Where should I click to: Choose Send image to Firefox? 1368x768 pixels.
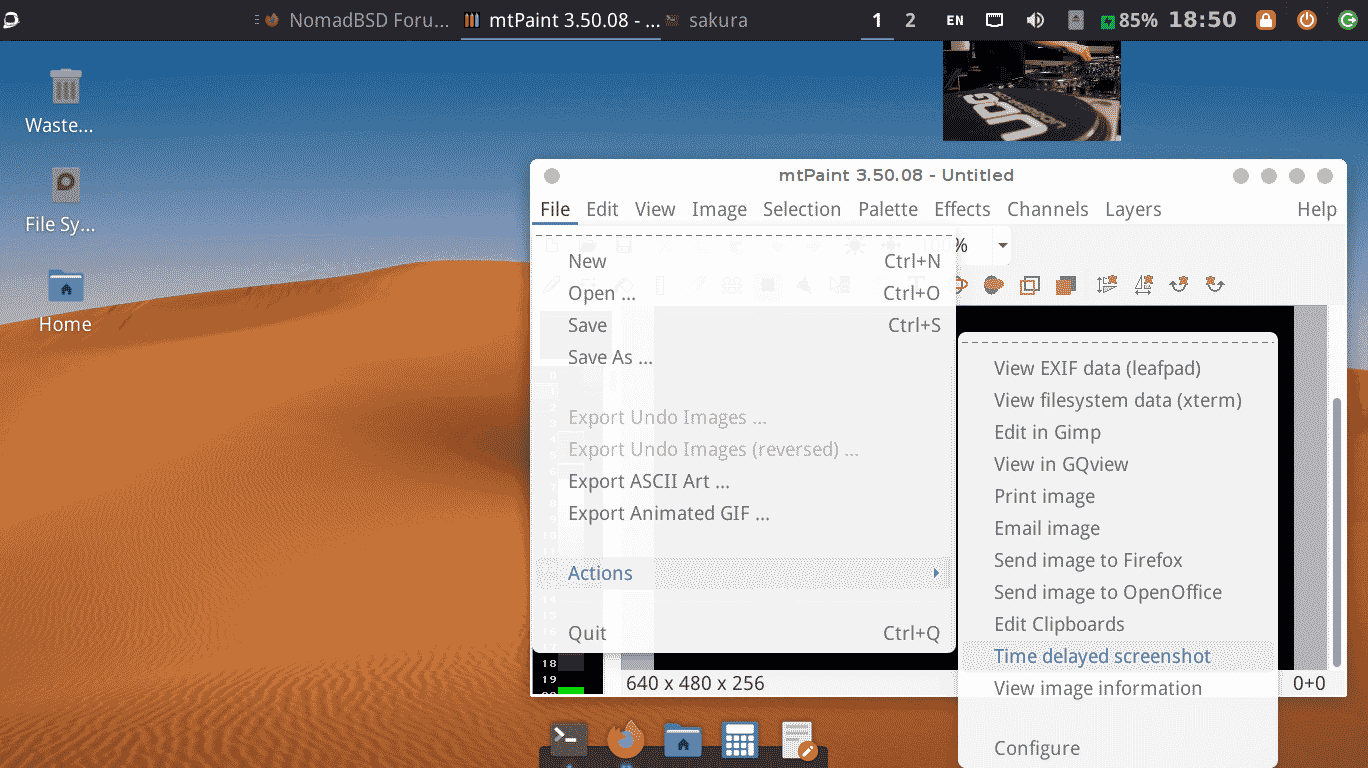coord(1118,560)
